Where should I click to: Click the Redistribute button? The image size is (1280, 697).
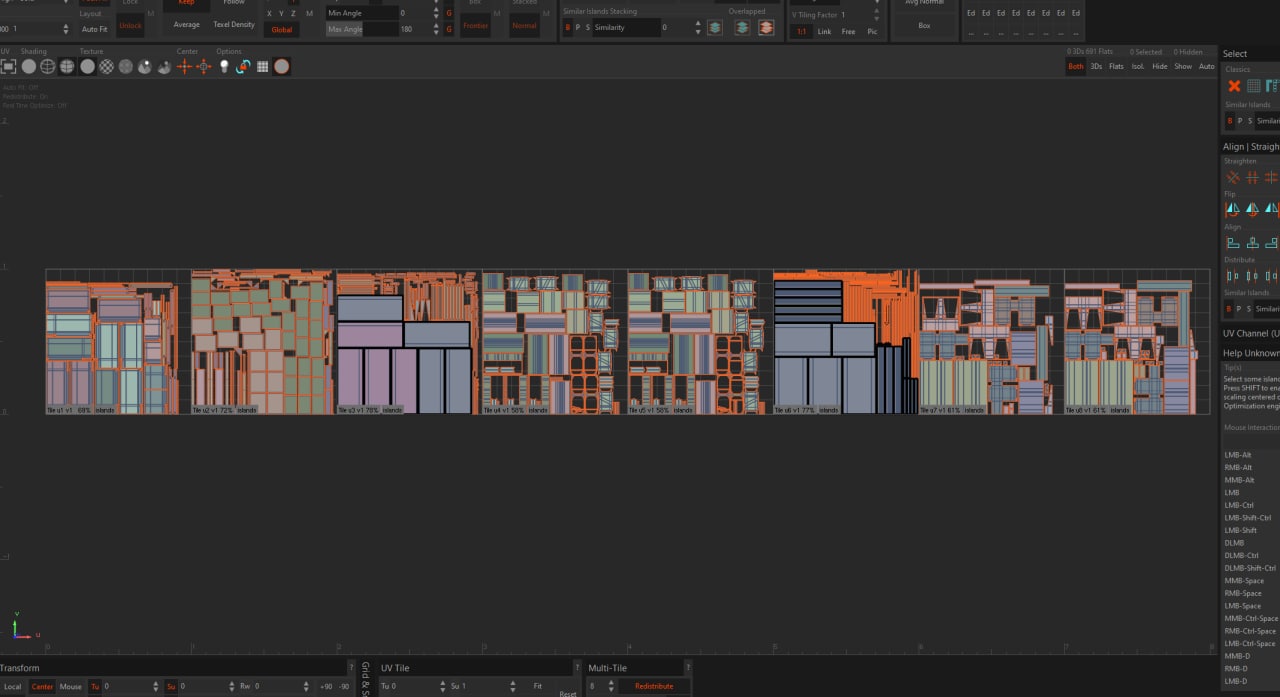pos(654,686)
